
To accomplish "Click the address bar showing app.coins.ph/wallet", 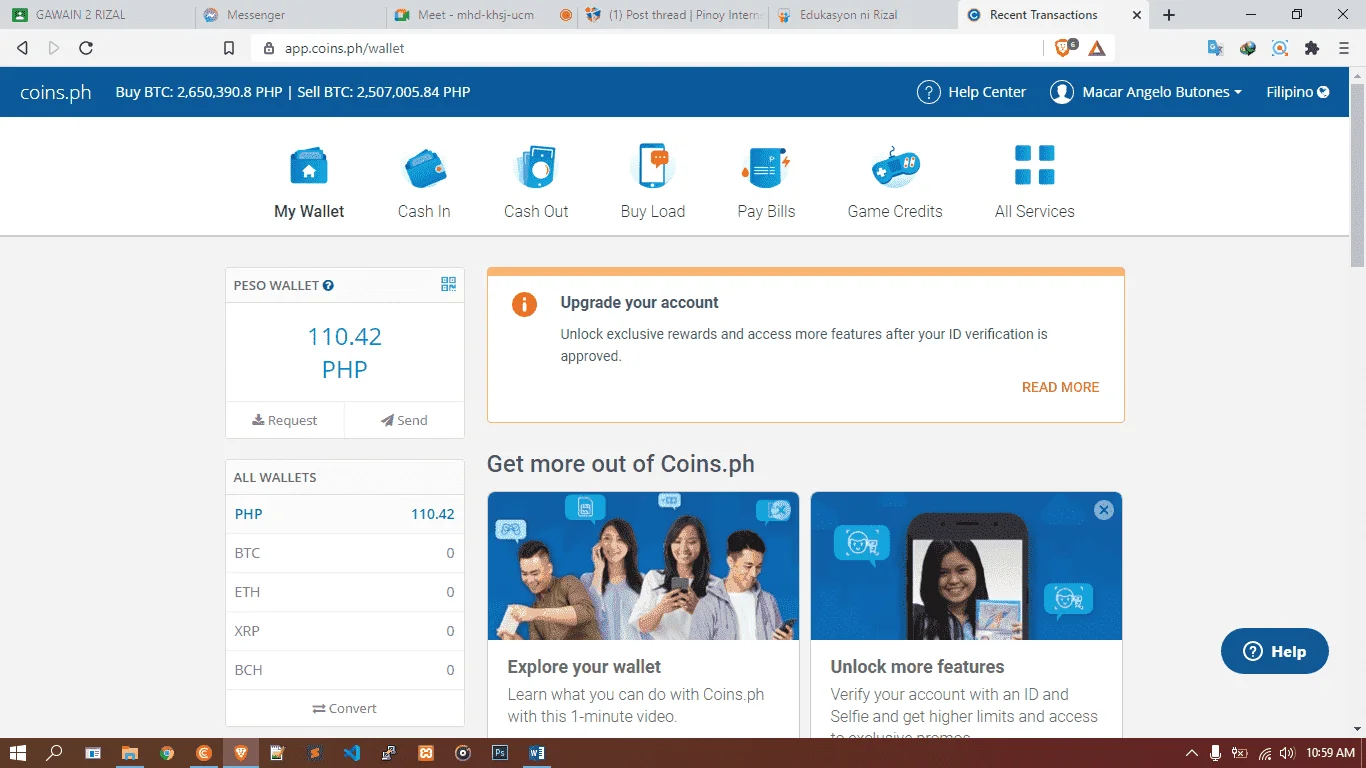I will pyautogui.click(x=650, y=48).
